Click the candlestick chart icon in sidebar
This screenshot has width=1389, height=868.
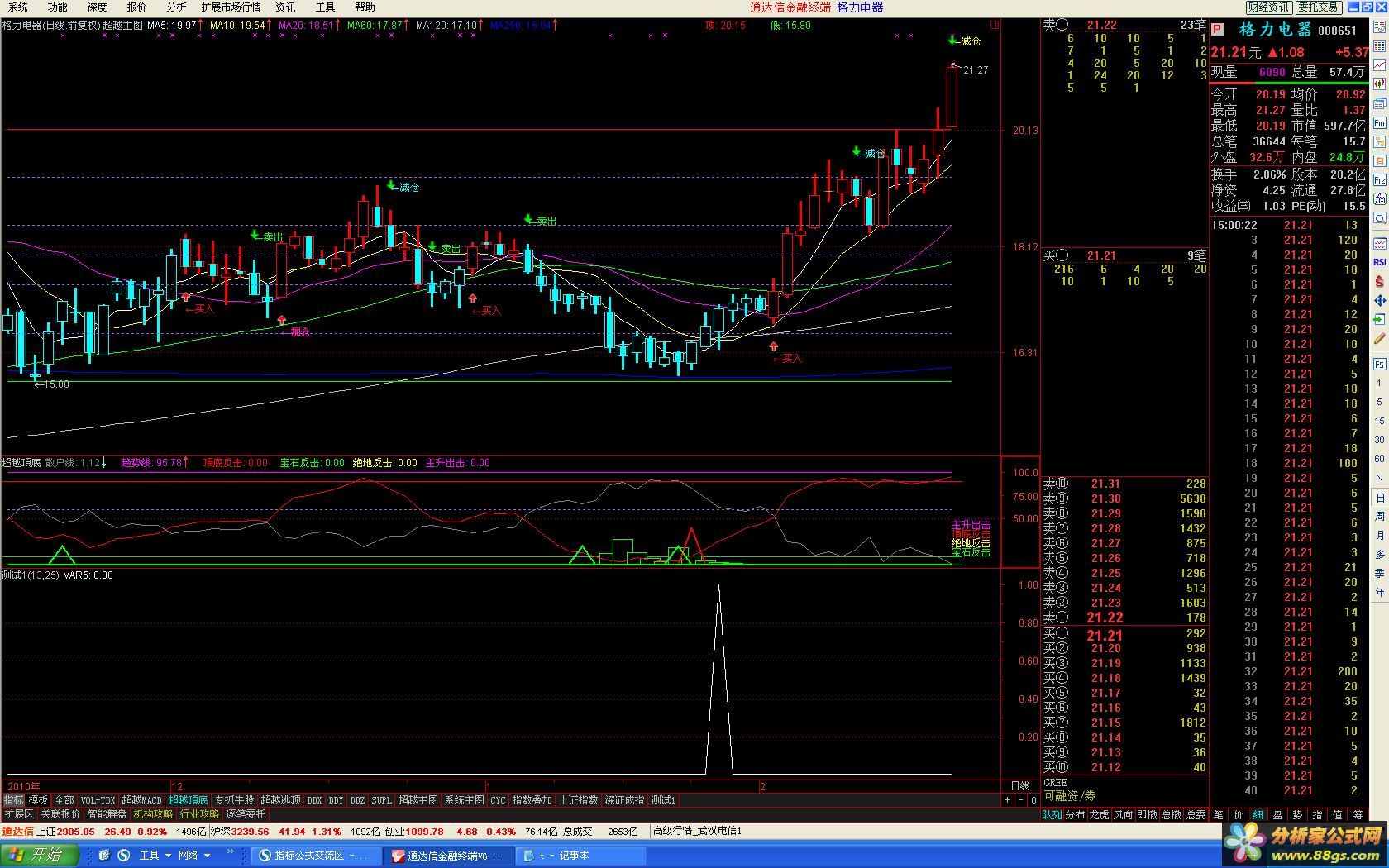point(1380,83)
